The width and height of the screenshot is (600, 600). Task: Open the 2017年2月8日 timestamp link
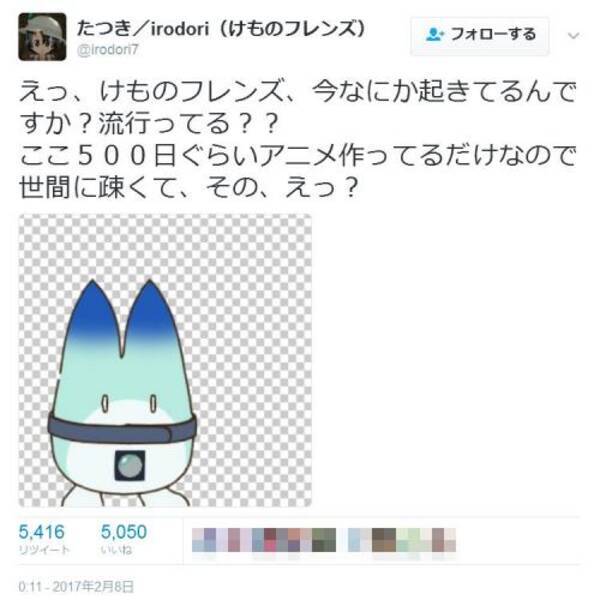76,587
